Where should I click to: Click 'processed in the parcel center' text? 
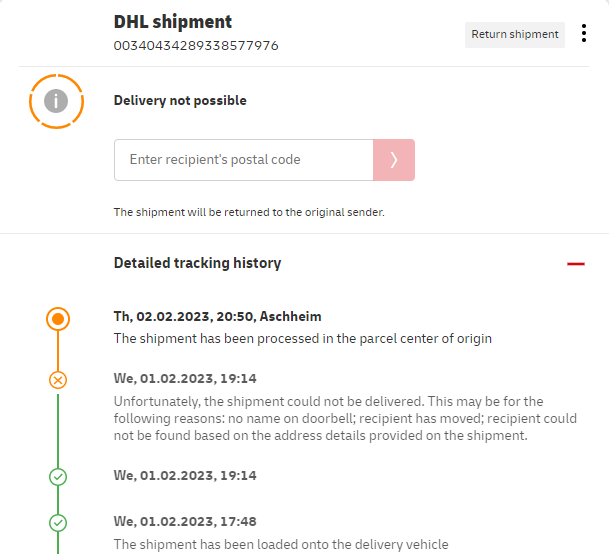[302, 338]
